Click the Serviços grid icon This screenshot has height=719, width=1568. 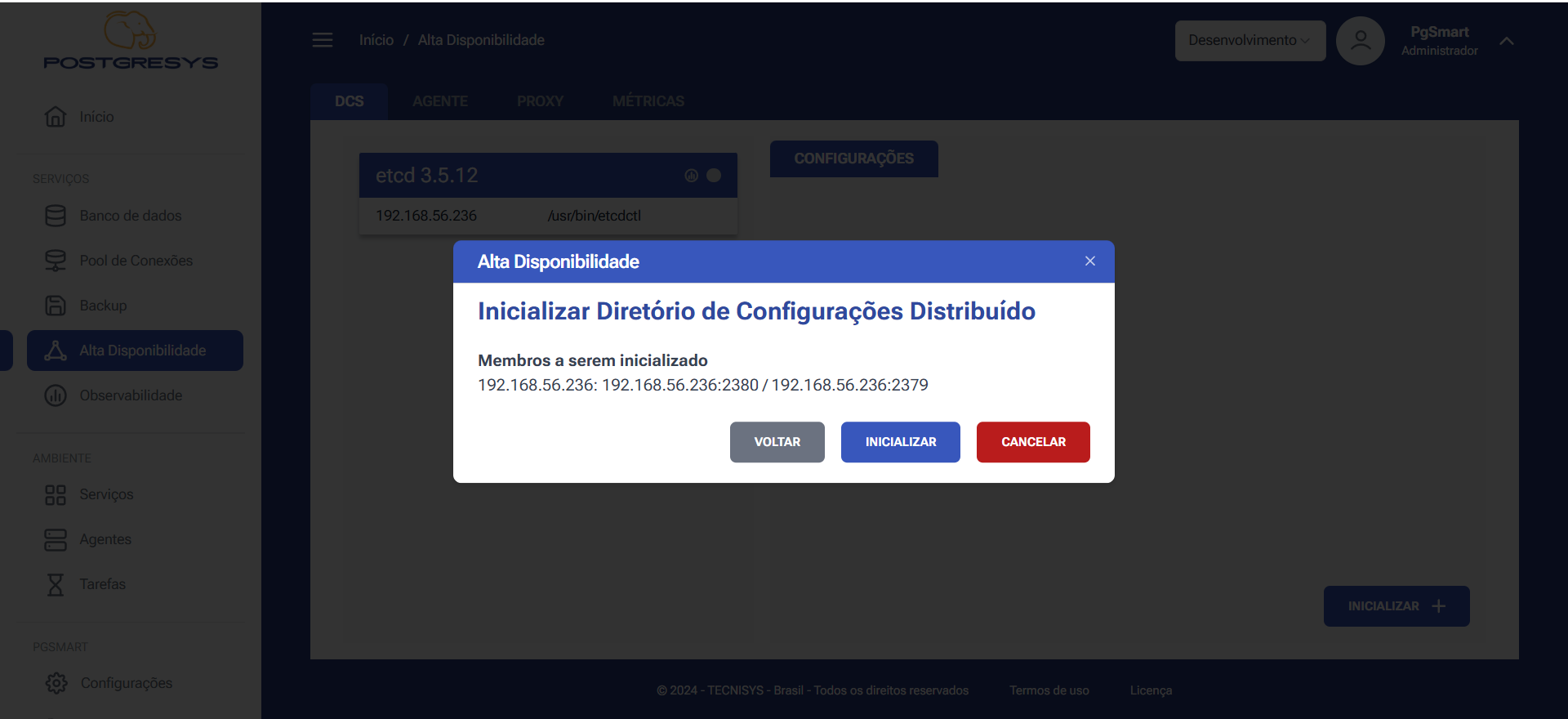(x=56, y=494)
